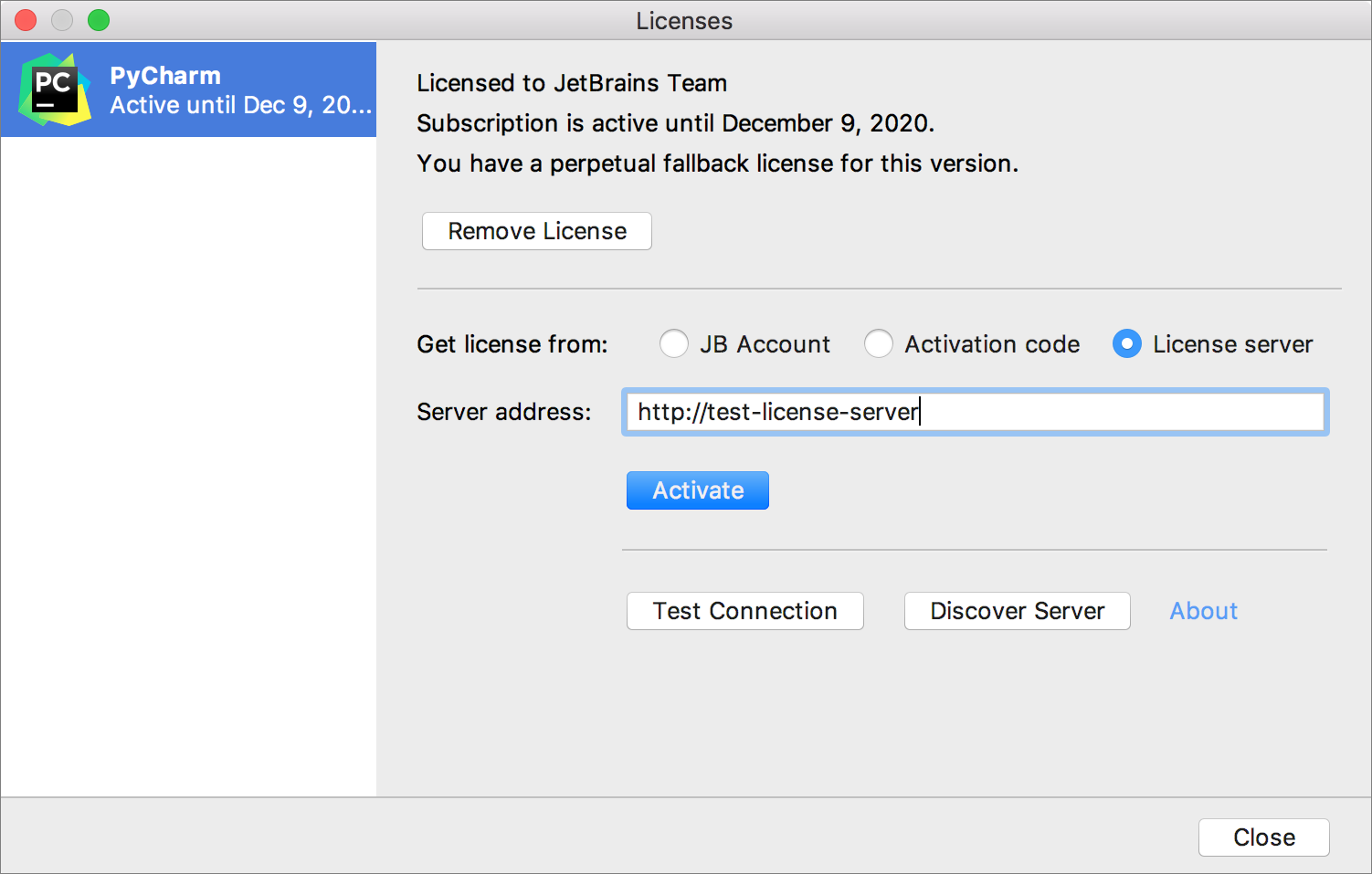The height and width of the screenshot is (874, 1372).
Task: Click the Active until Dec 9 subtitle
Action: (x=240, y=105)
